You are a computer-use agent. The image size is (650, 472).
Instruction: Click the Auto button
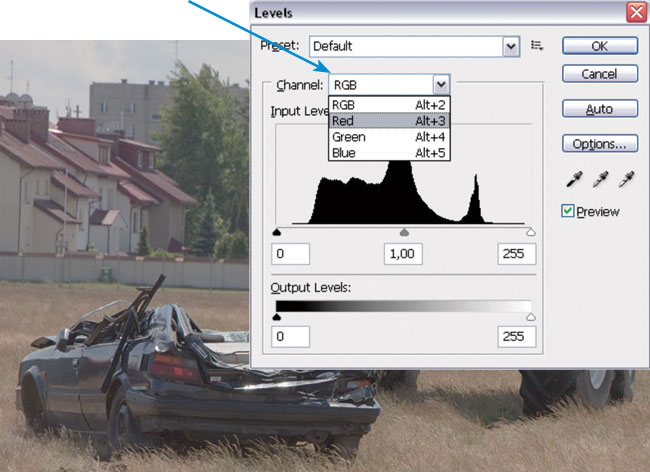[x=600, y=109]
